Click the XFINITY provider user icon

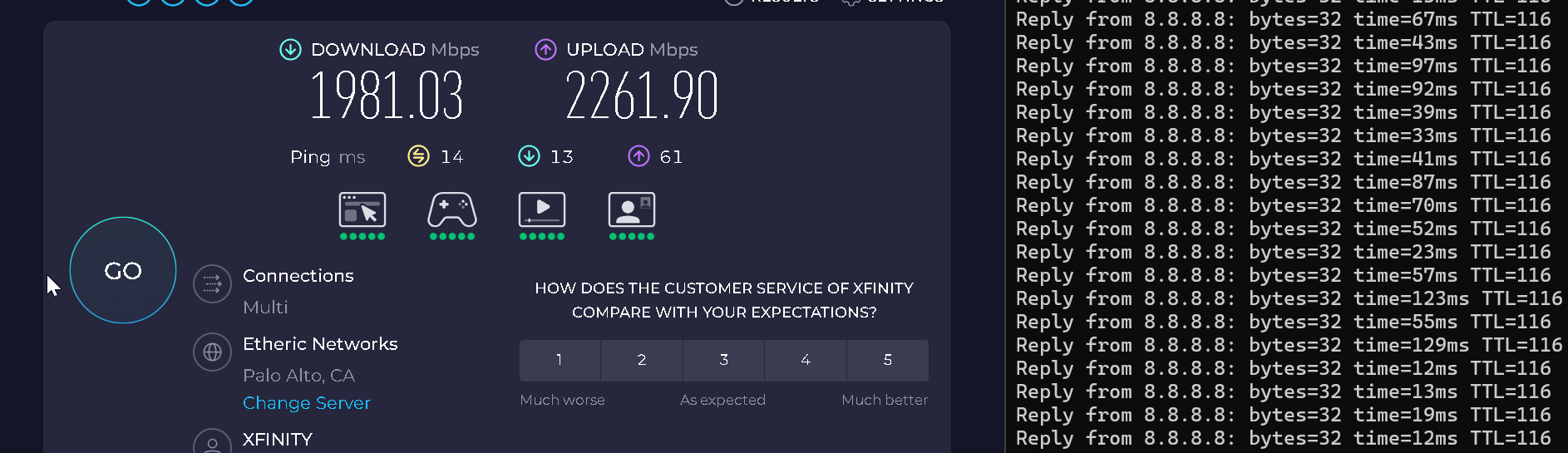coord(212,442)
